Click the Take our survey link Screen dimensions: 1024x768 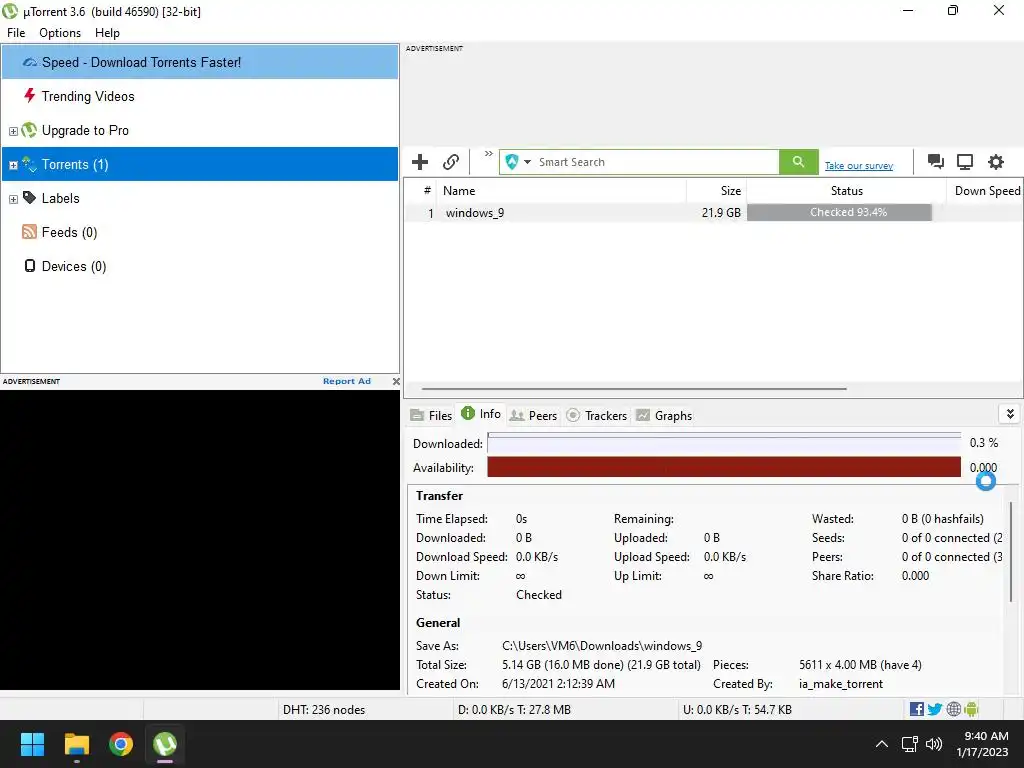(859, 166)
